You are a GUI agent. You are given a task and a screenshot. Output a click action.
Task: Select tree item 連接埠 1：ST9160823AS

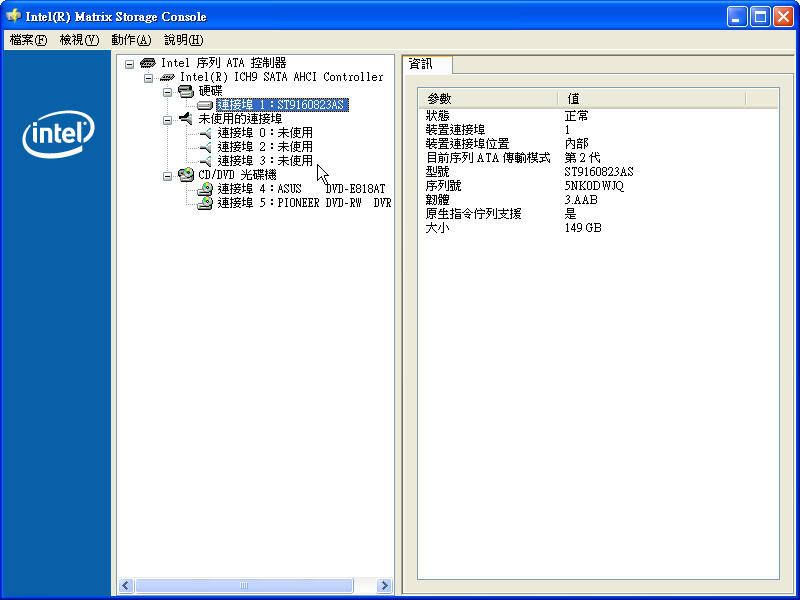coord(282,105)
